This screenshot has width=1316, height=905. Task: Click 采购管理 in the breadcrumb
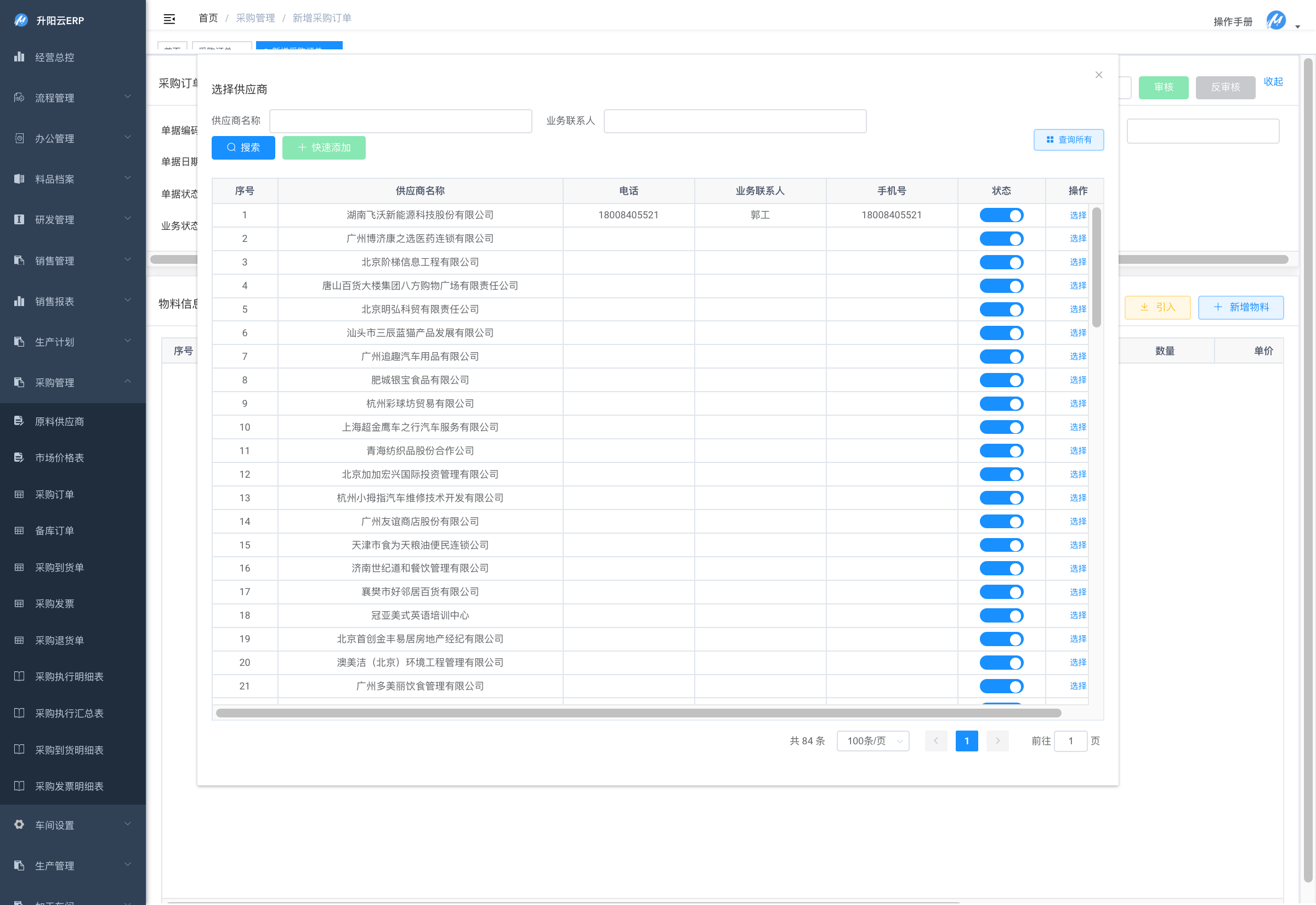point(255,18)
